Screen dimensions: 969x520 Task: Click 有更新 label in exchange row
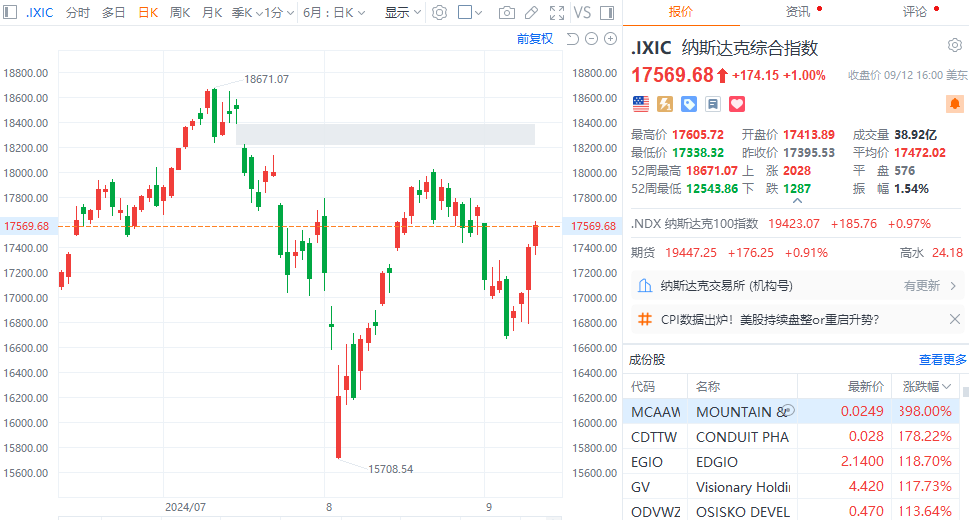coord(921,286)
